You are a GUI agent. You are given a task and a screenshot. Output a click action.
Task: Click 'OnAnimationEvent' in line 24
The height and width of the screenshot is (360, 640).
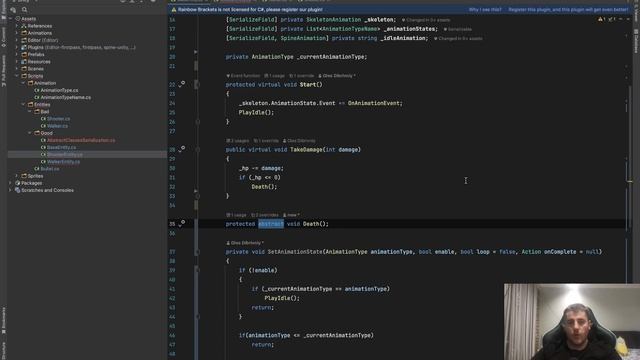click(373, 103)
